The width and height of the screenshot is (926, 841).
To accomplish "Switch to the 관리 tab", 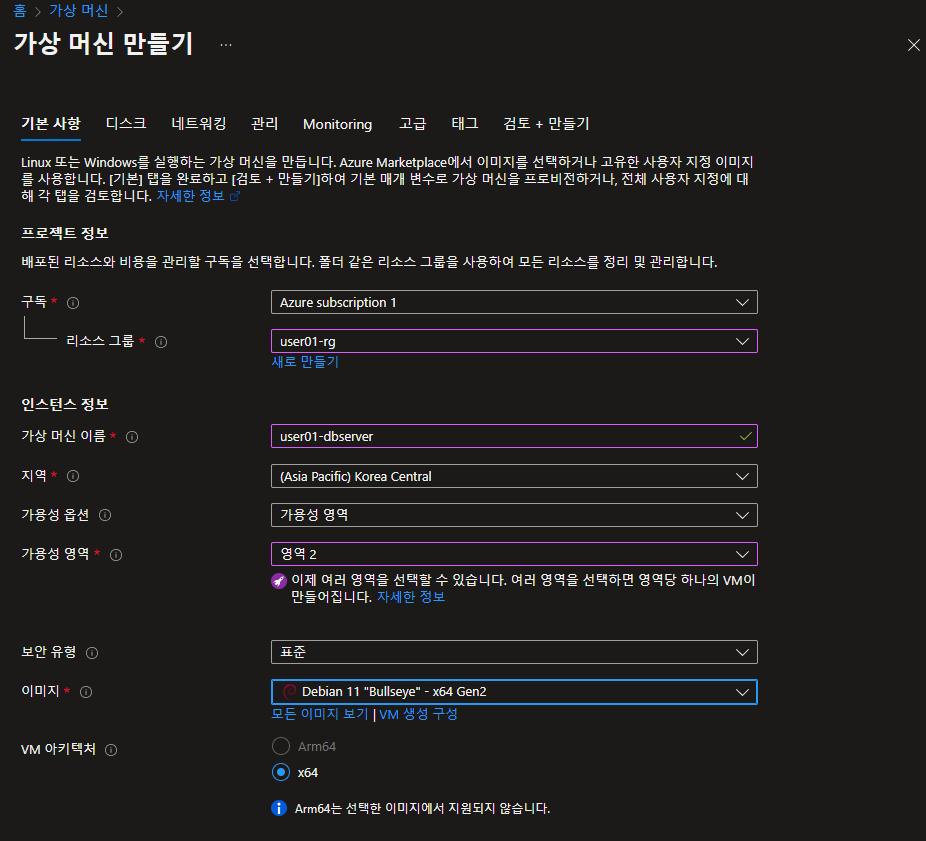I will click(265, 124).
